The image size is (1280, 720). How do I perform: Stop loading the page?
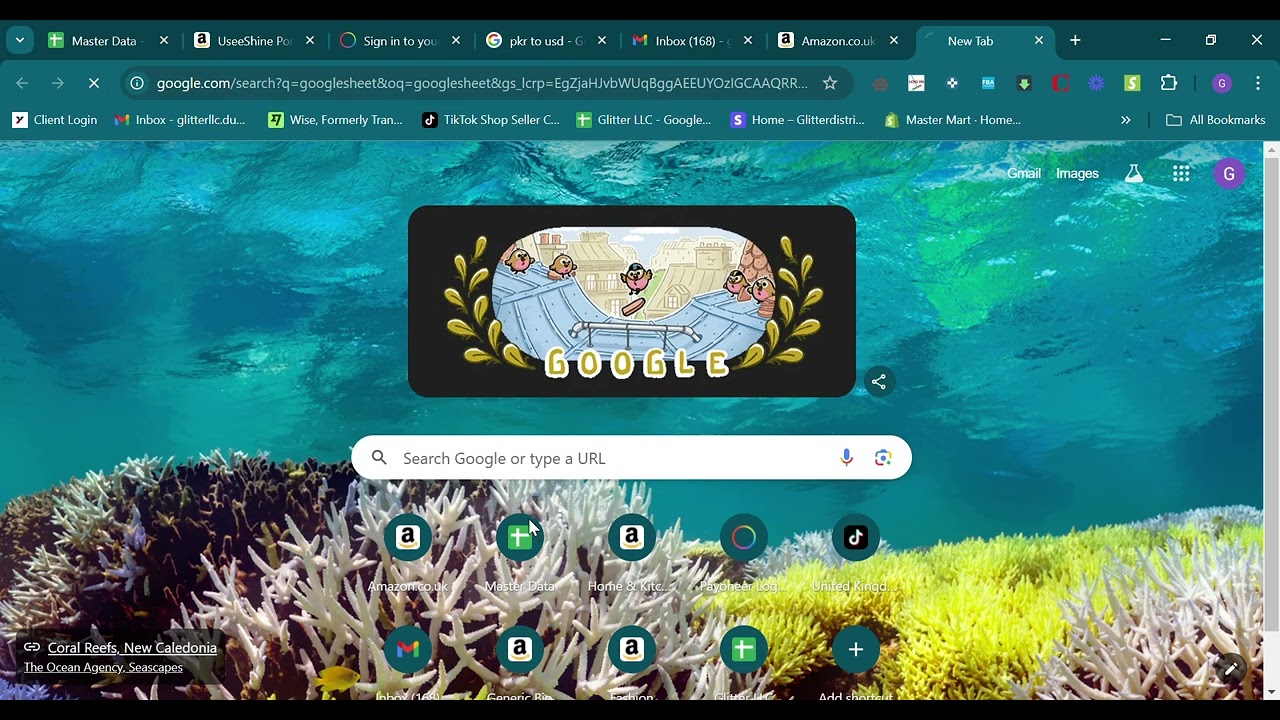94,83
